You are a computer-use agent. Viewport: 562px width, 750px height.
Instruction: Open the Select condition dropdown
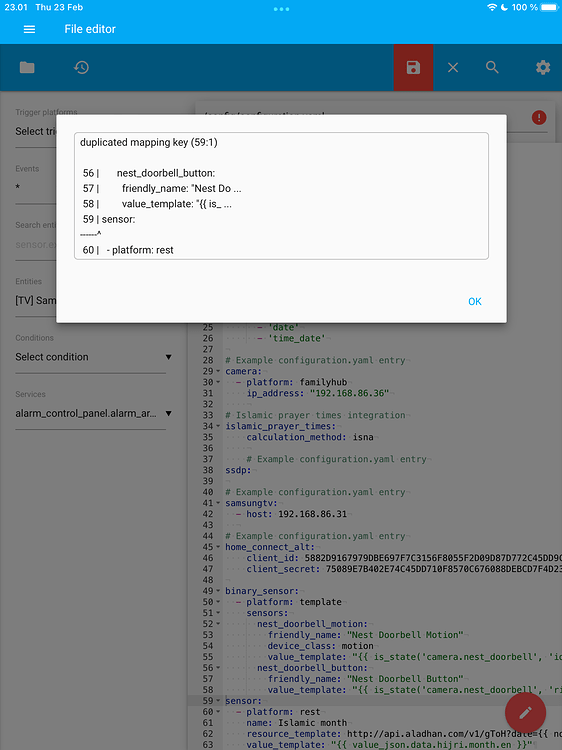tap(93, 357)
